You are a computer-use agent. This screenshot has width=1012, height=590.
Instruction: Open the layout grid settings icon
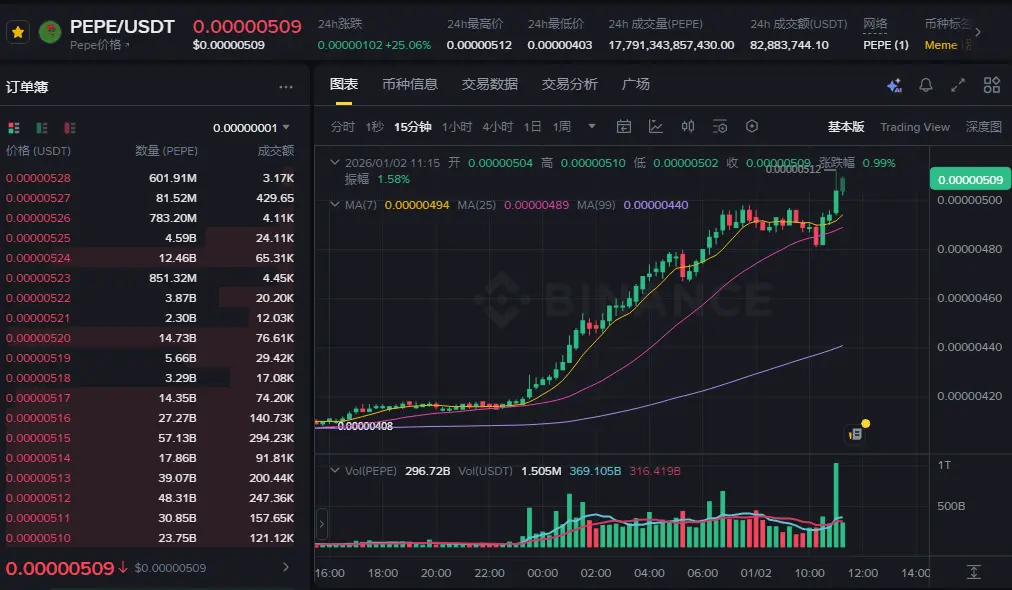(x=991, y=85)
